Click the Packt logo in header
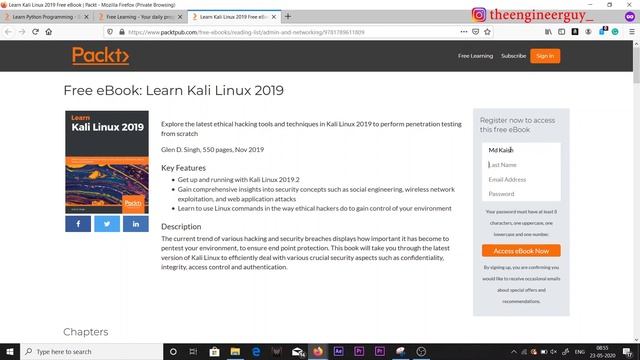The image size is (640, 360). coord(100,56)
